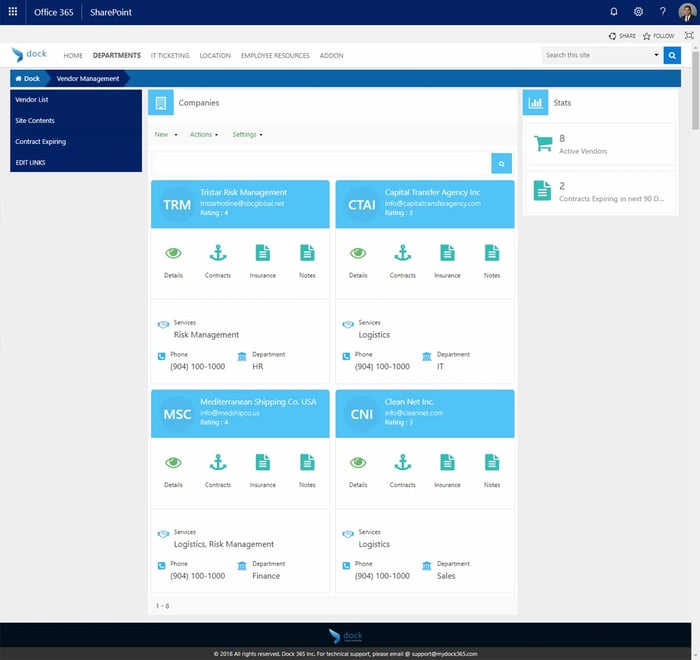Viewport: 700px width, 660px height.
Task: Click the Companies building icon
Action: click(x=161, y=103)
